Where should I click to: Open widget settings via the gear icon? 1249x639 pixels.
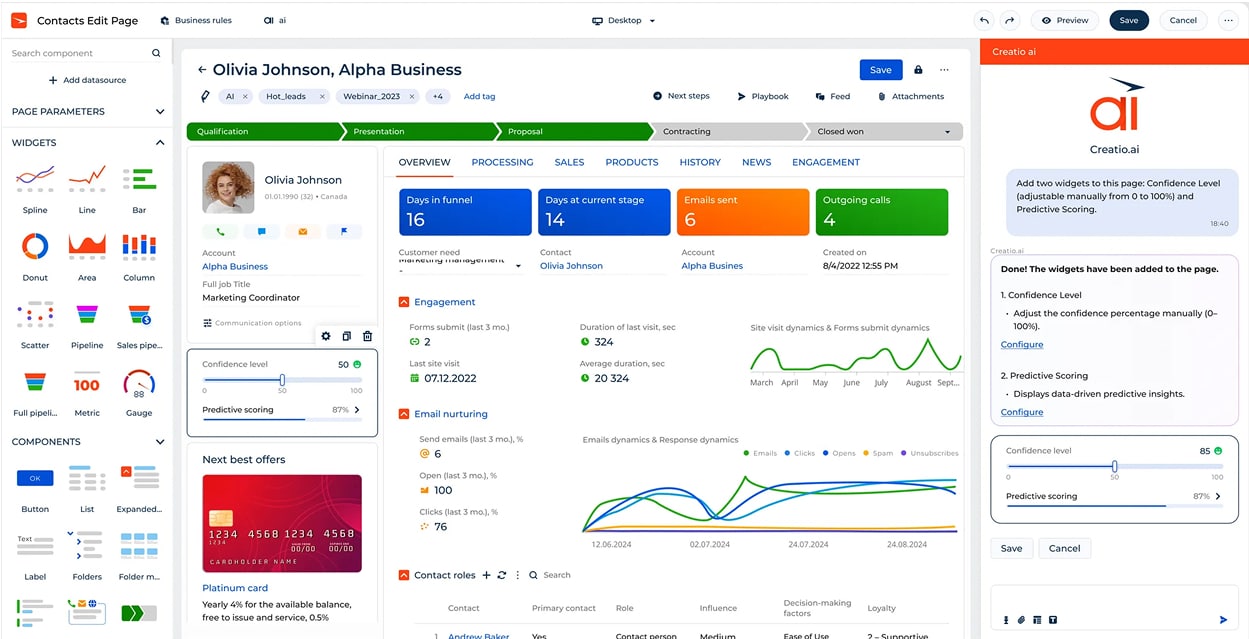[326, 336]
